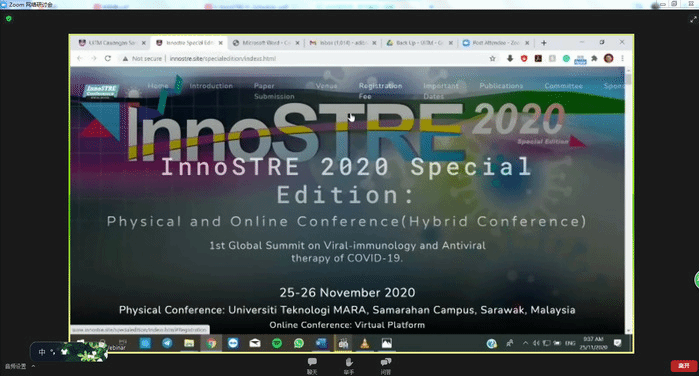
Task: Switch to the Microsoft Word browser tab
Action: 266,43
